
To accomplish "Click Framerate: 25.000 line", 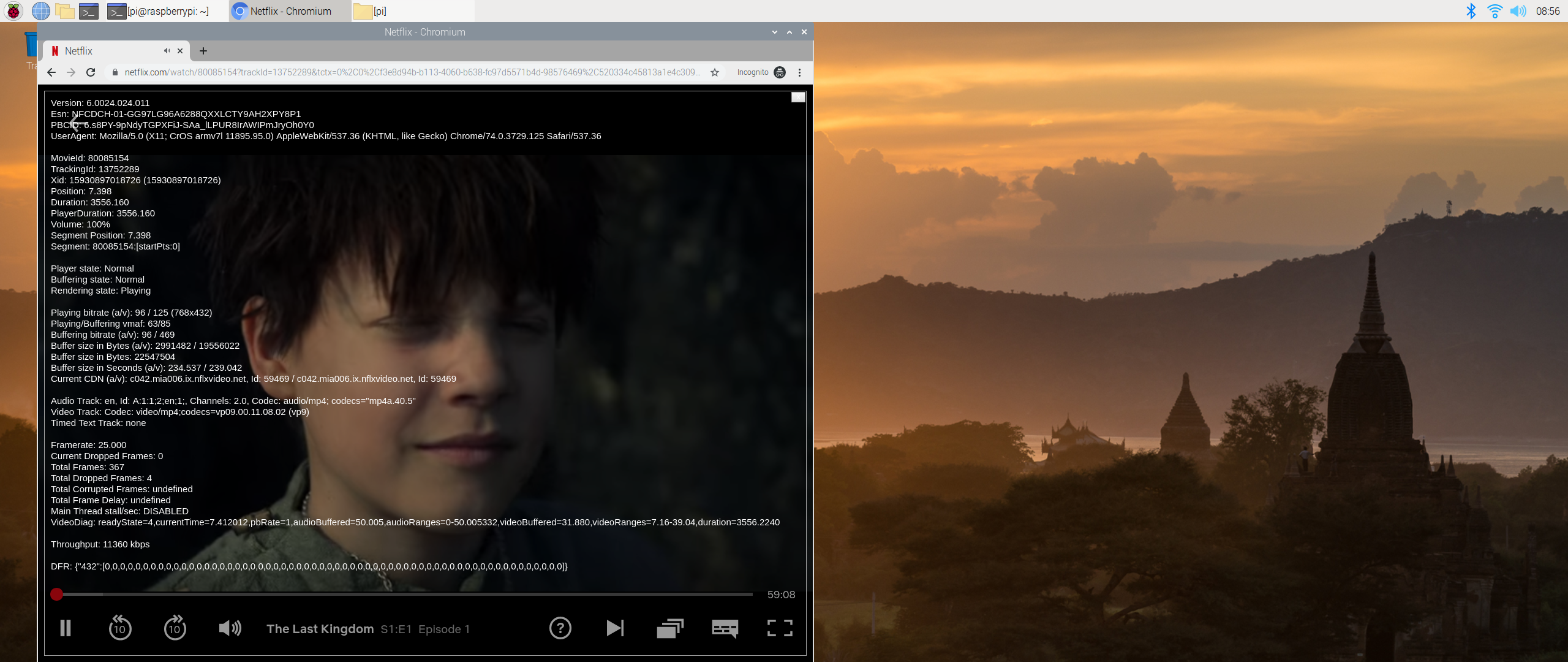I will pyautogui.click(x=88, y=445).
